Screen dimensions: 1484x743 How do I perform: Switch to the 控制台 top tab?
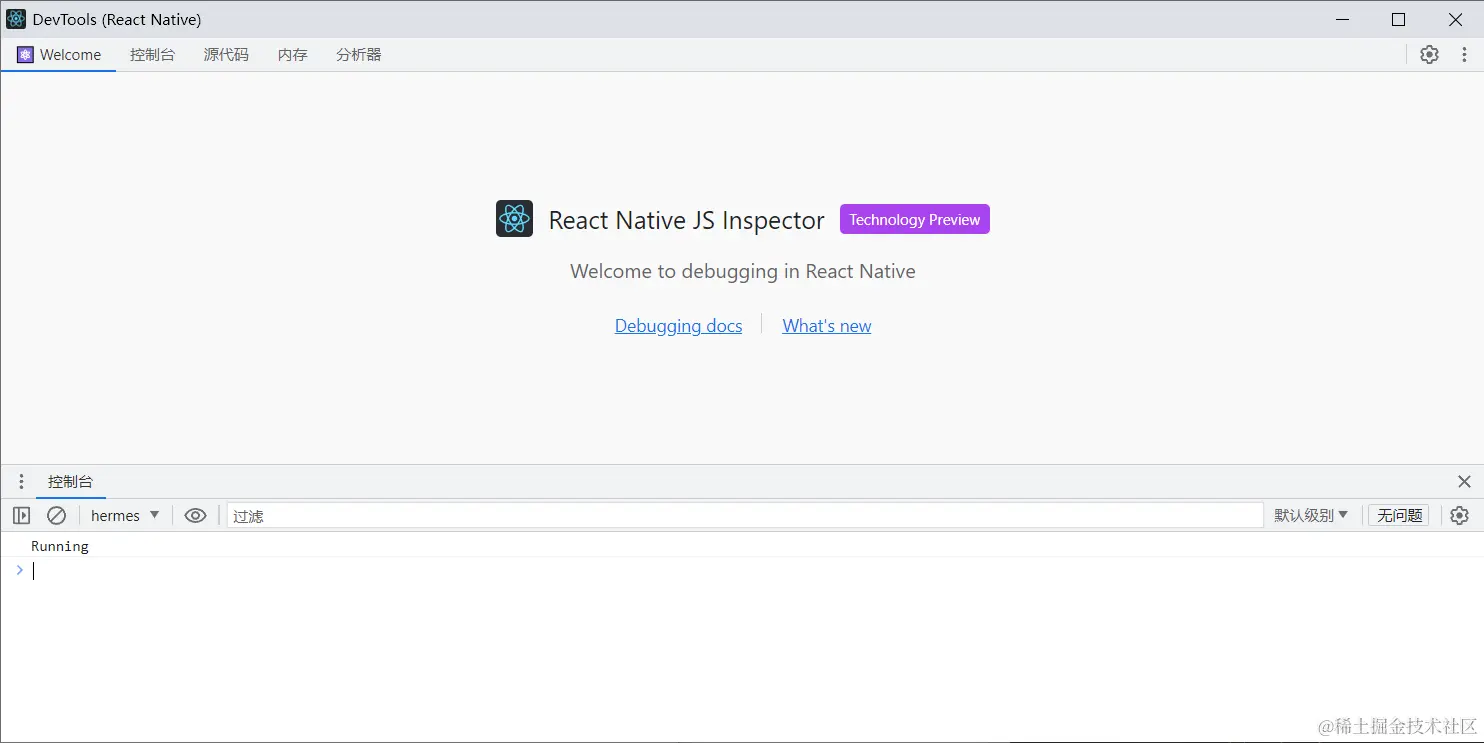[x=152, y=55]
